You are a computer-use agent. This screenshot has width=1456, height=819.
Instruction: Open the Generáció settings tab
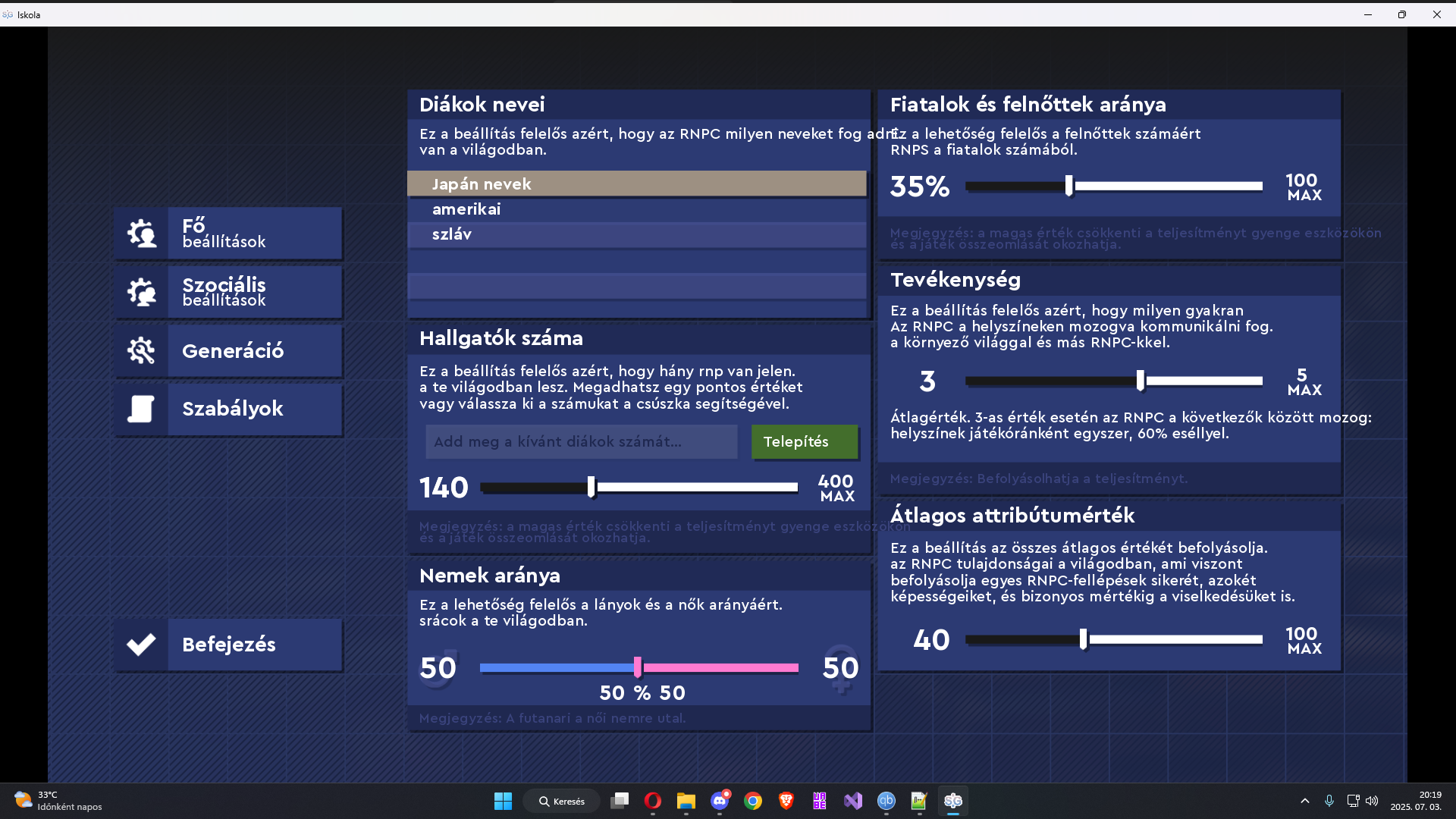tap(254, 350)
